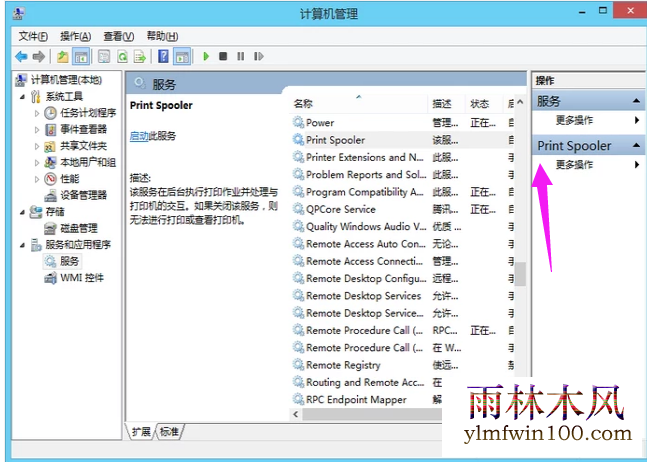Toggle the show/hide console tree icon
The width and height of the screenshot is (647, 462).
tap(81, 57)
